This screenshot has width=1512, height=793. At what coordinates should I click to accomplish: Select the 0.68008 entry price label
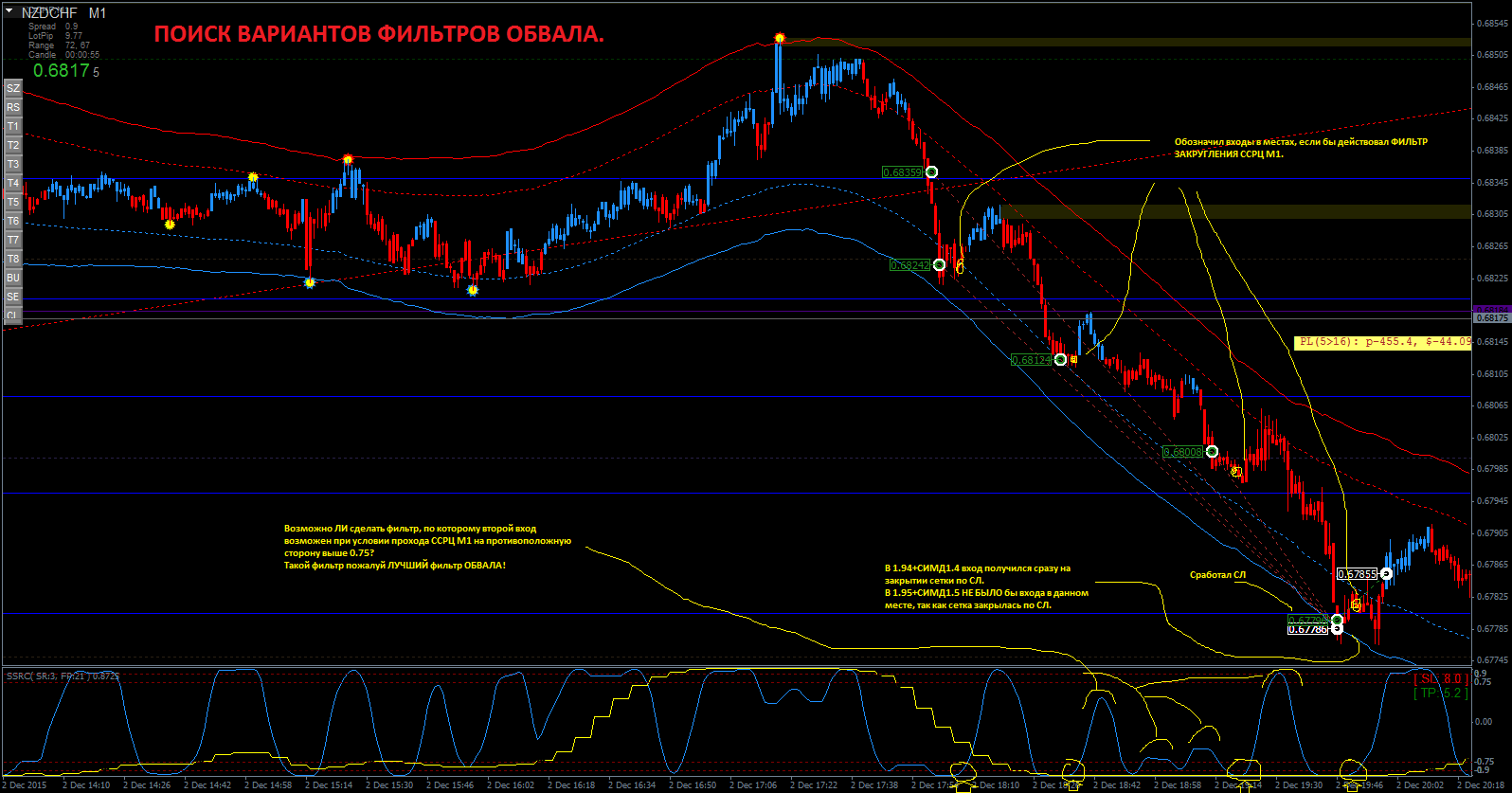point(1182,452)
